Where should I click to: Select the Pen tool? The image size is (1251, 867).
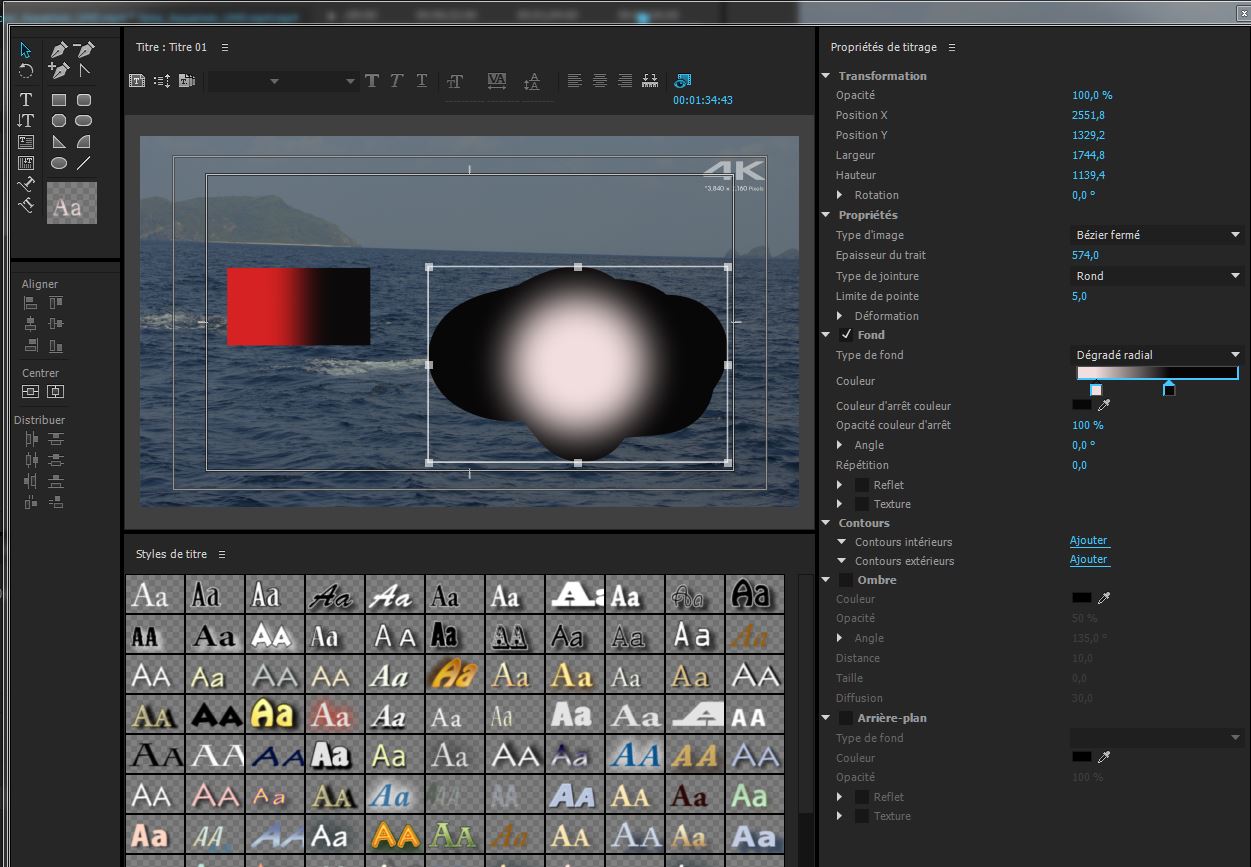tap(59, 49)
